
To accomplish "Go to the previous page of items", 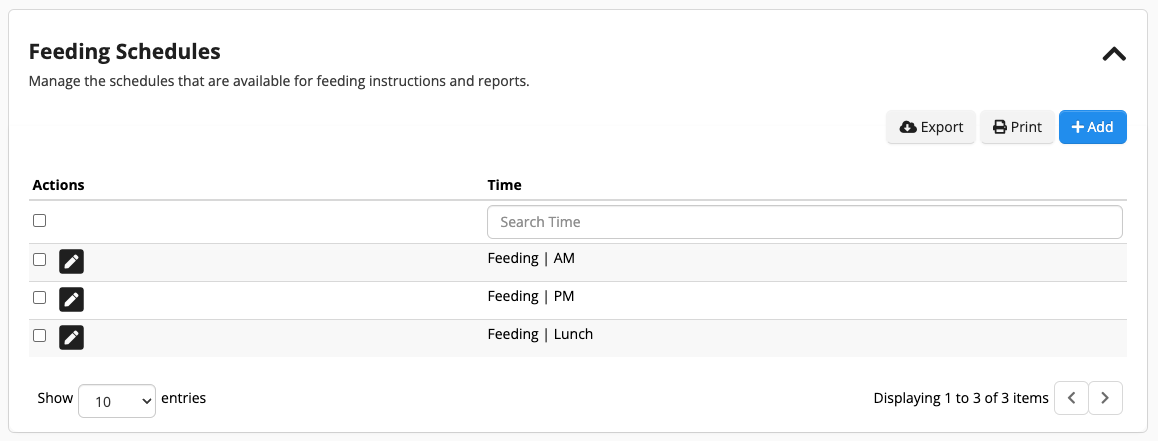I will (1072, 397).
